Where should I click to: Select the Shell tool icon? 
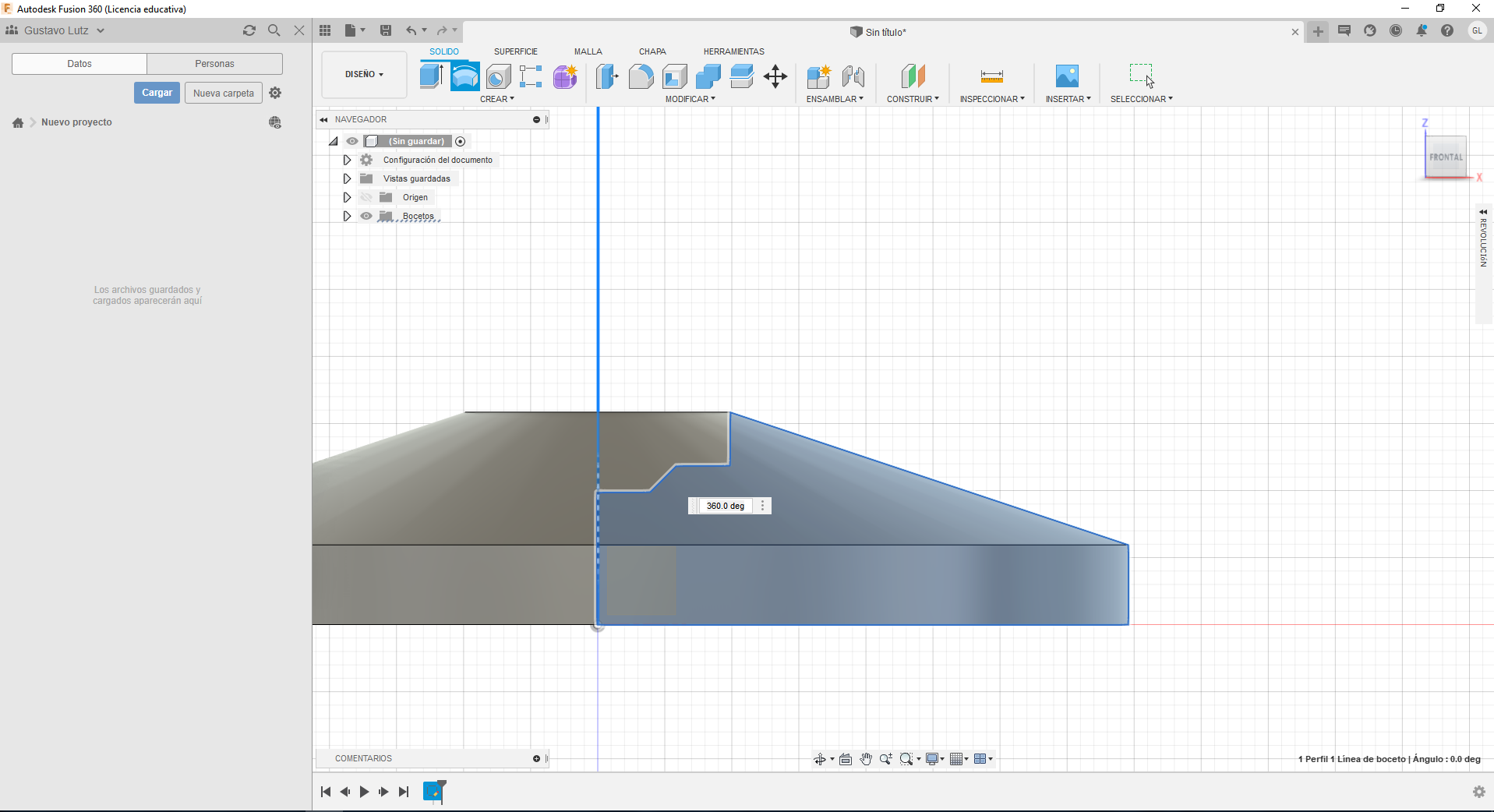tap(675, 76)
